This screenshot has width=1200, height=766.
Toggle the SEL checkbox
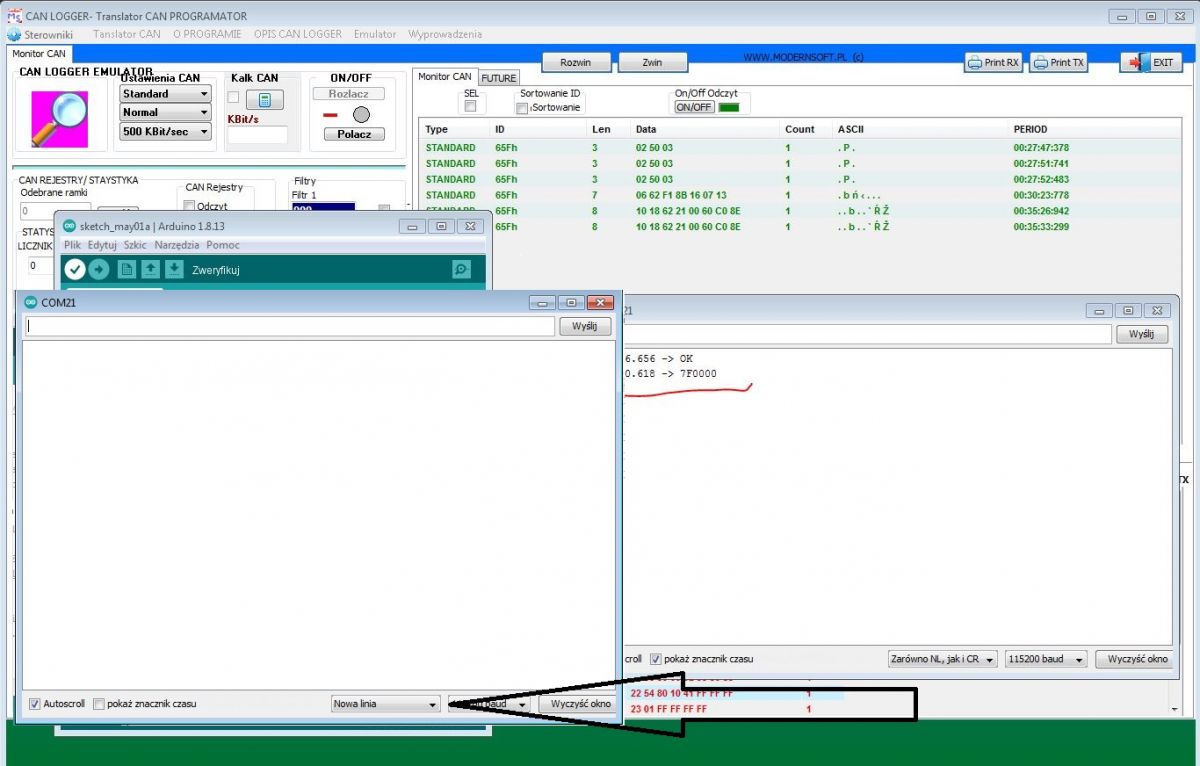470,106
